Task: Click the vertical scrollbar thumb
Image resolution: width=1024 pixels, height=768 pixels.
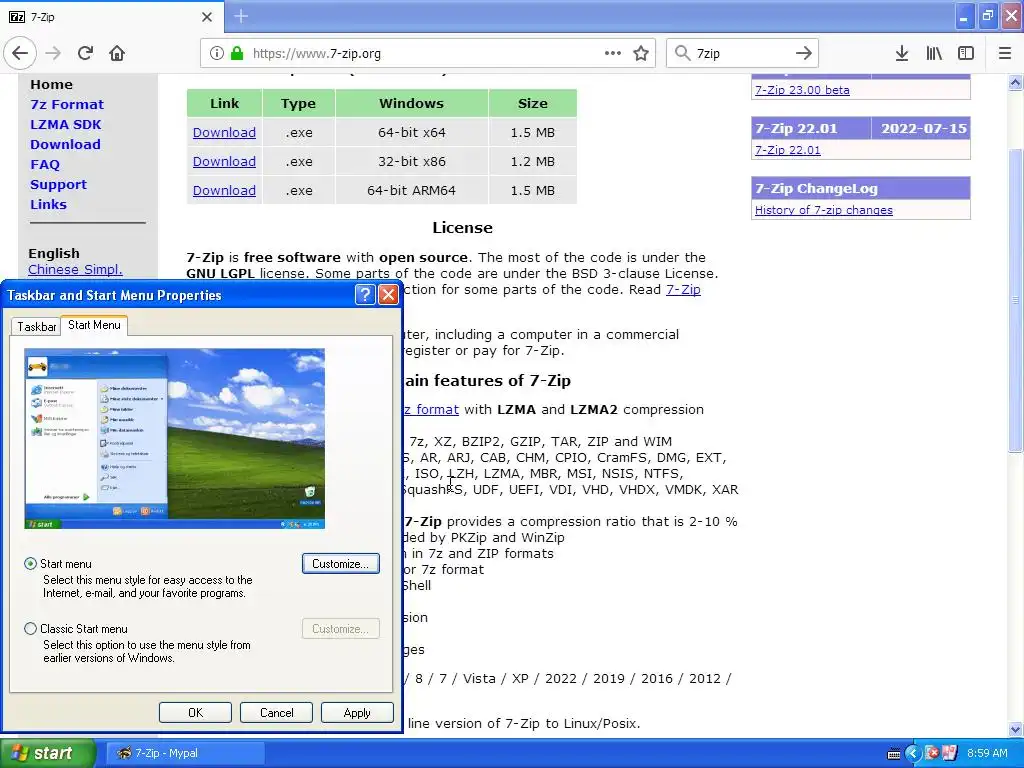Action: click(1015, 300)
